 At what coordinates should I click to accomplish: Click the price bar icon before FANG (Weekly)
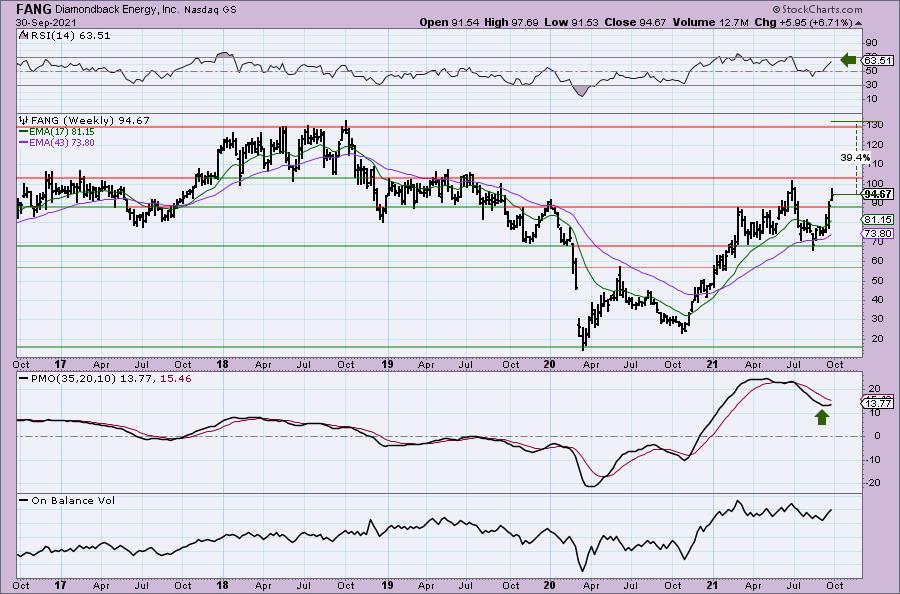click(x=24, y=121)
